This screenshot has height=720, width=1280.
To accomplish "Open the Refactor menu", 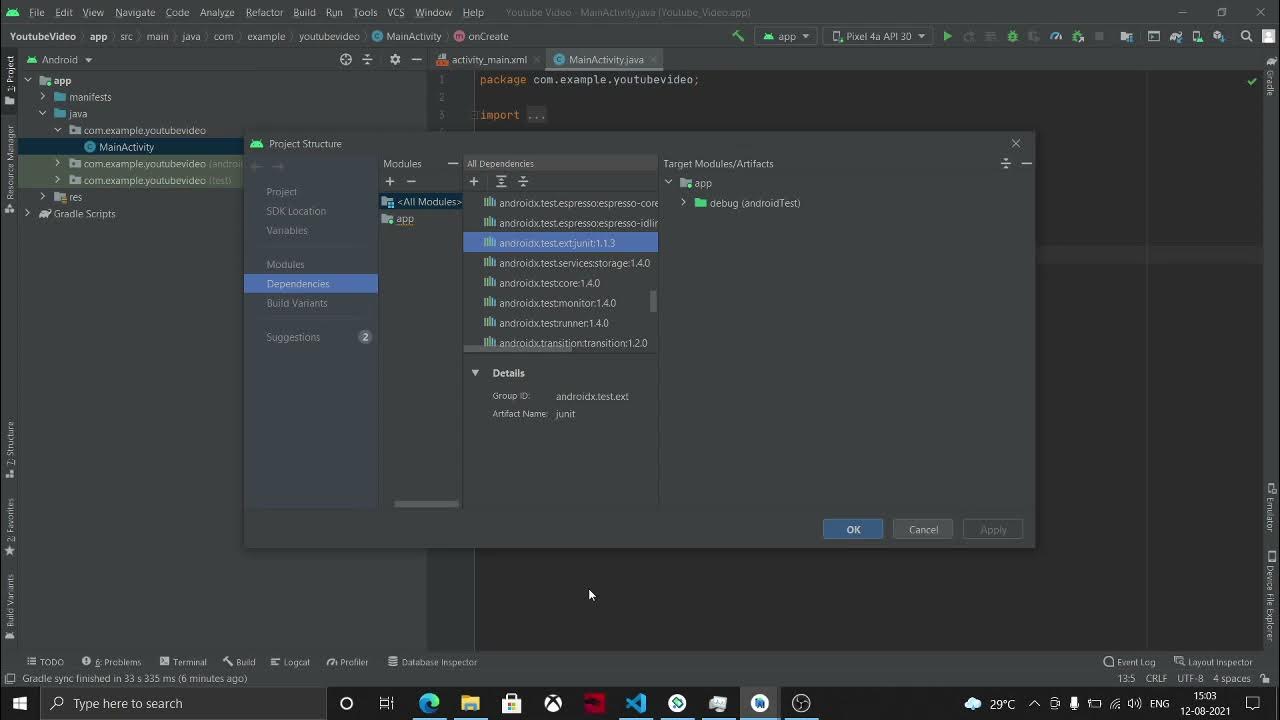I will coord(264,12).
